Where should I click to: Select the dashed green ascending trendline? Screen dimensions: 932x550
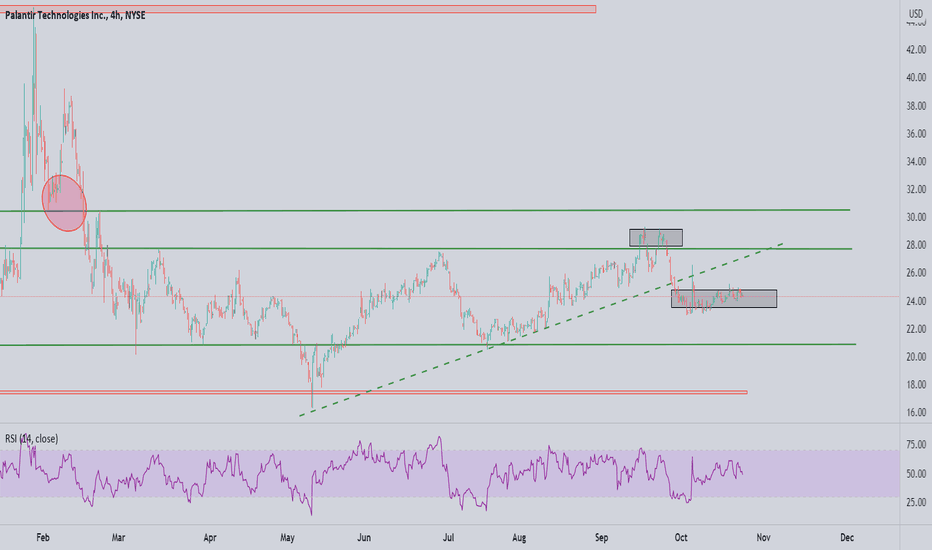(541, 330)
